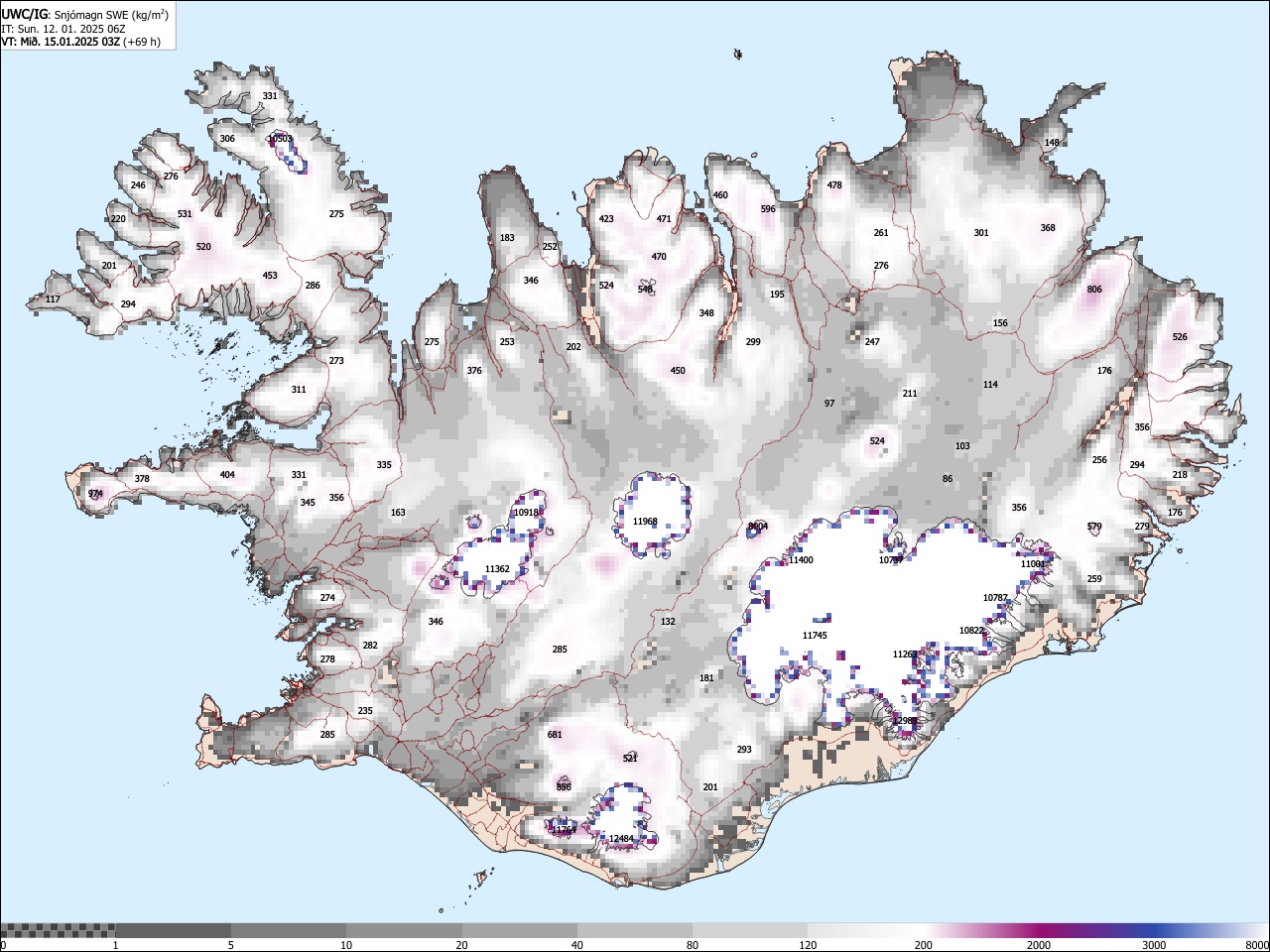Click the map value 596
Image resolution: width=1270 pixels, height=952 pixels.
768,209
